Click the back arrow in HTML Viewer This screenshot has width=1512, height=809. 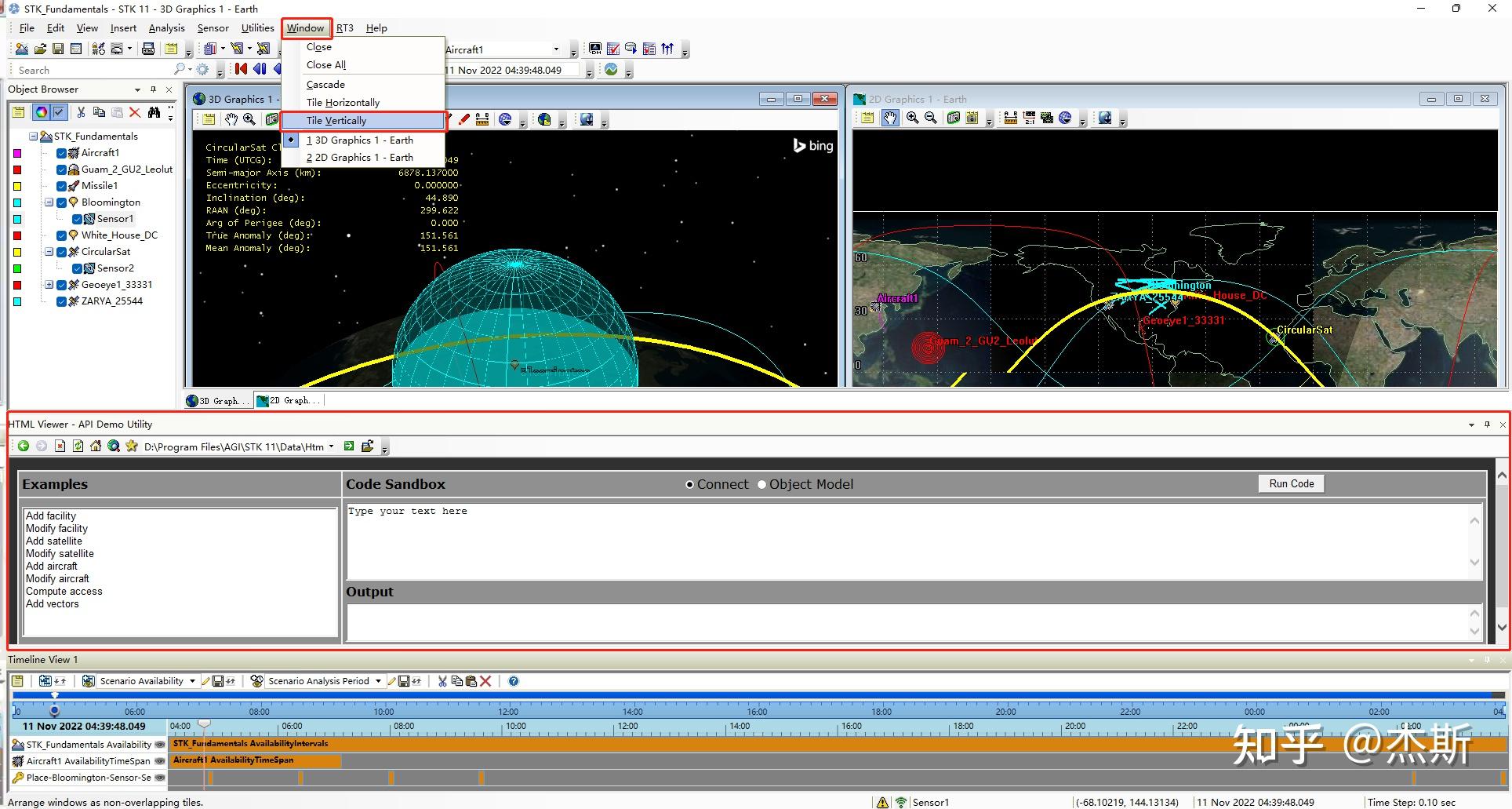24,446
